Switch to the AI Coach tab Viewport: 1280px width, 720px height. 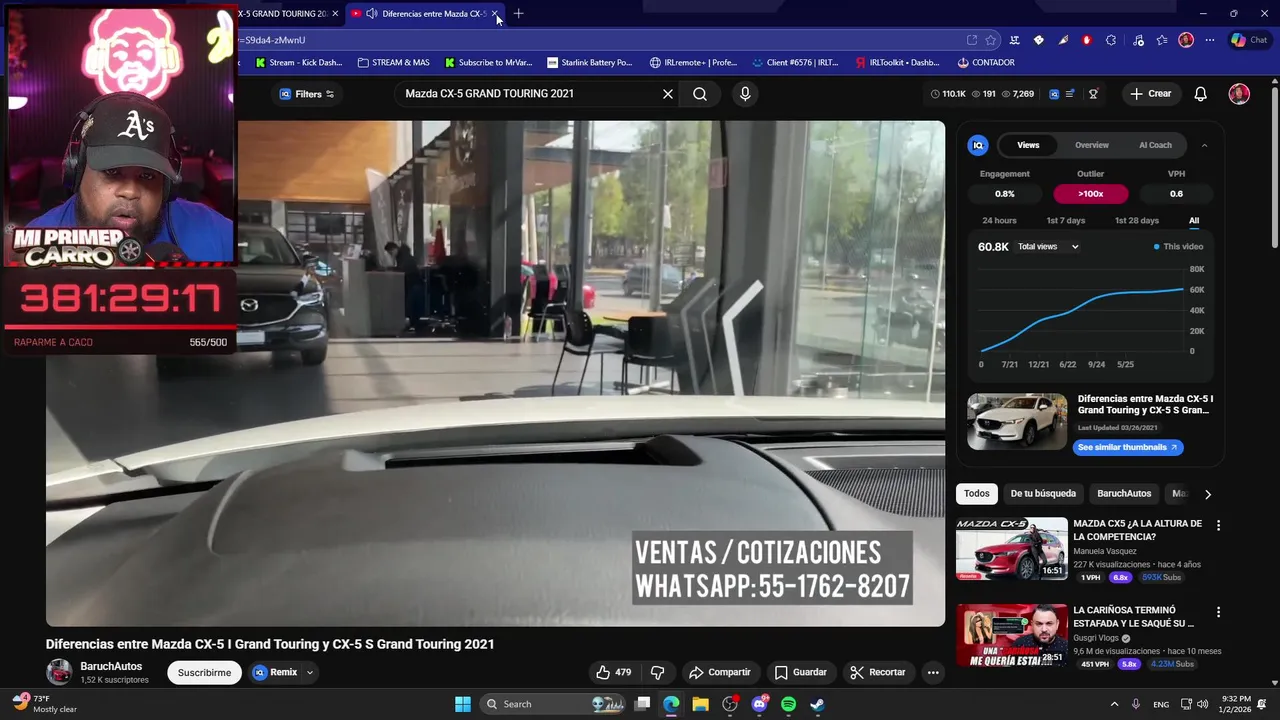1155,145
